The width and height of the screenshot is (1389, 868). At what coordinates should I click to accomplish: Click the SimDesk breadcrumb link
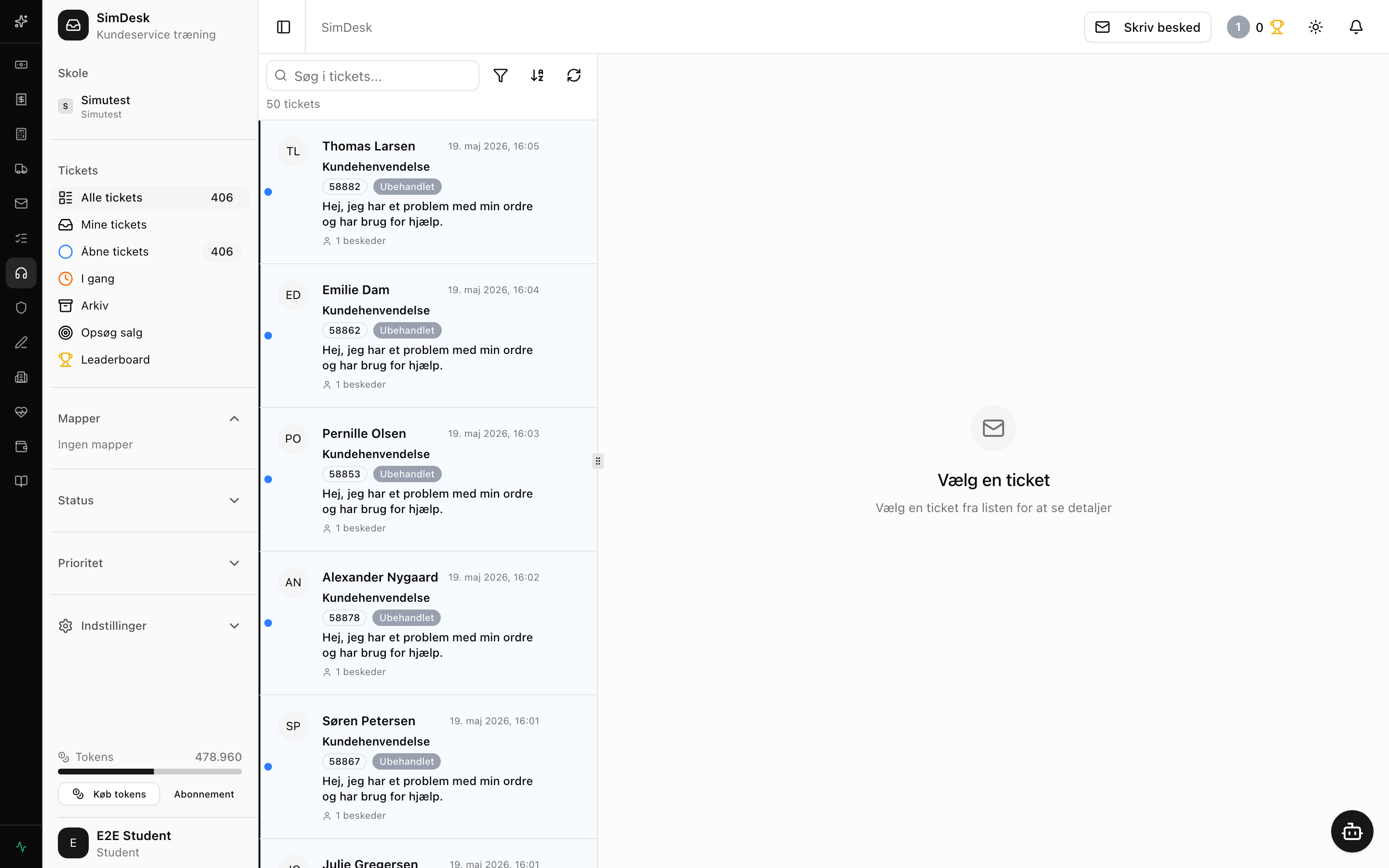346,27
